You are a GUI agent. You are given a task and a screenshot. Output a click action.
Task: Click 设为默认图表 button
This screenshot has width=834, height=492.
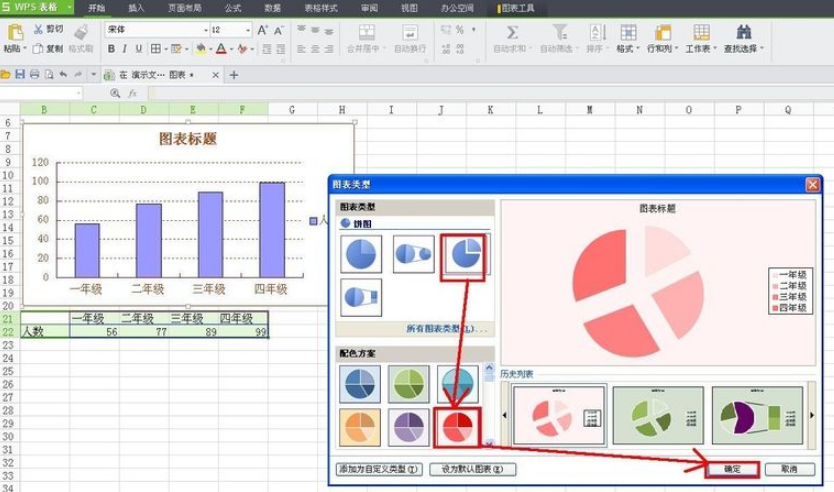click(472, 469)
